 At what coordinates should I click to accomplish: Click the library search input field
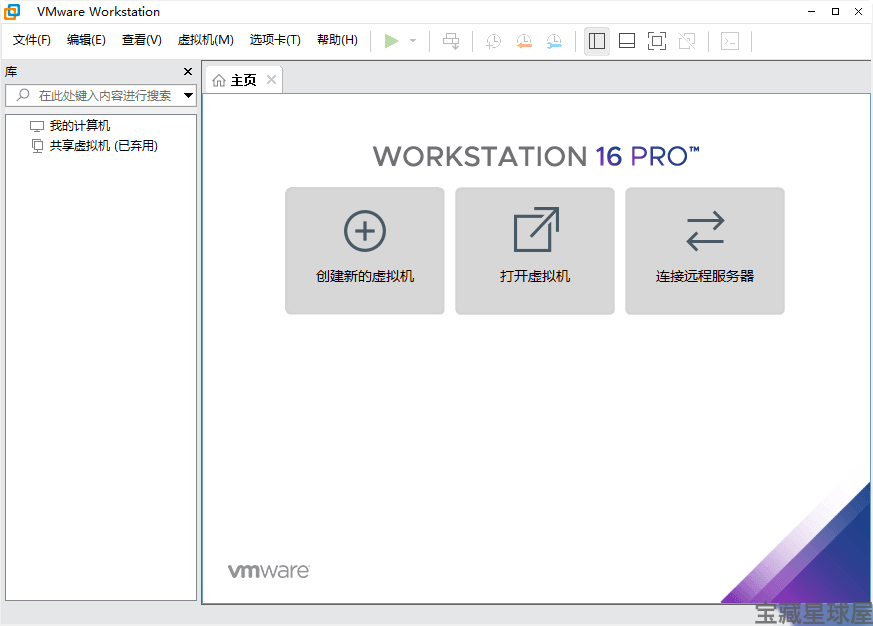[x=101, y=95]
